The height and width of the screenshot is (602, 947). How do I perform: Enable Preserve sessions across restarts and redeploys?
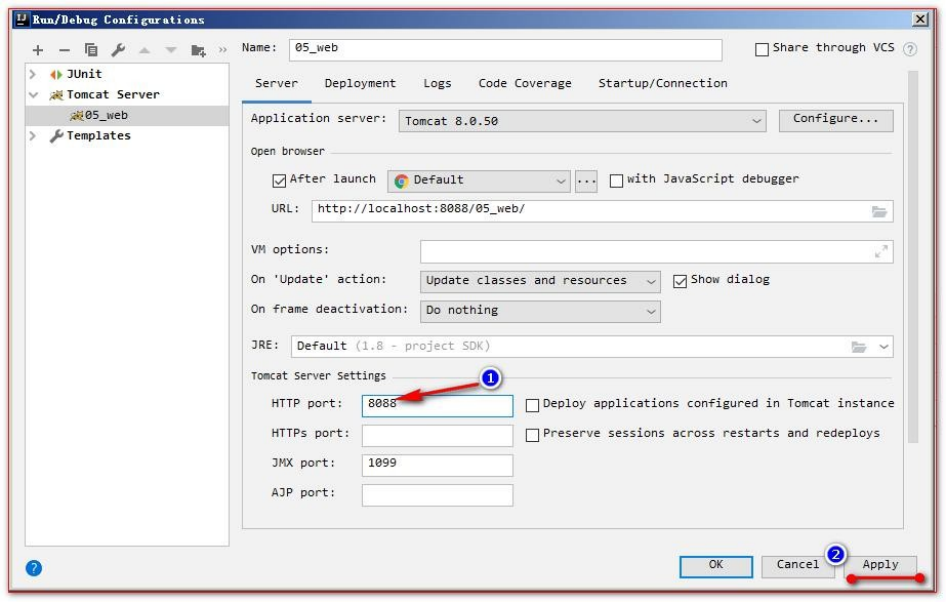532,435
